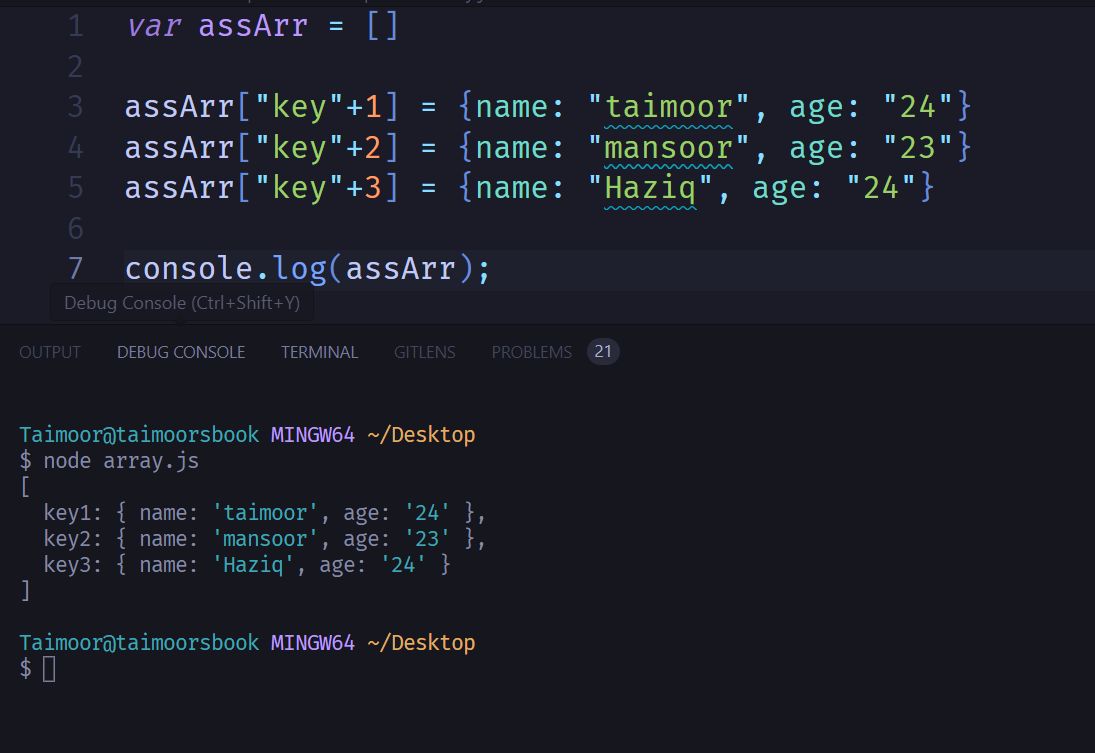Click line number 5 in the gutter
Screen dimensions: 1095x753
76,188
